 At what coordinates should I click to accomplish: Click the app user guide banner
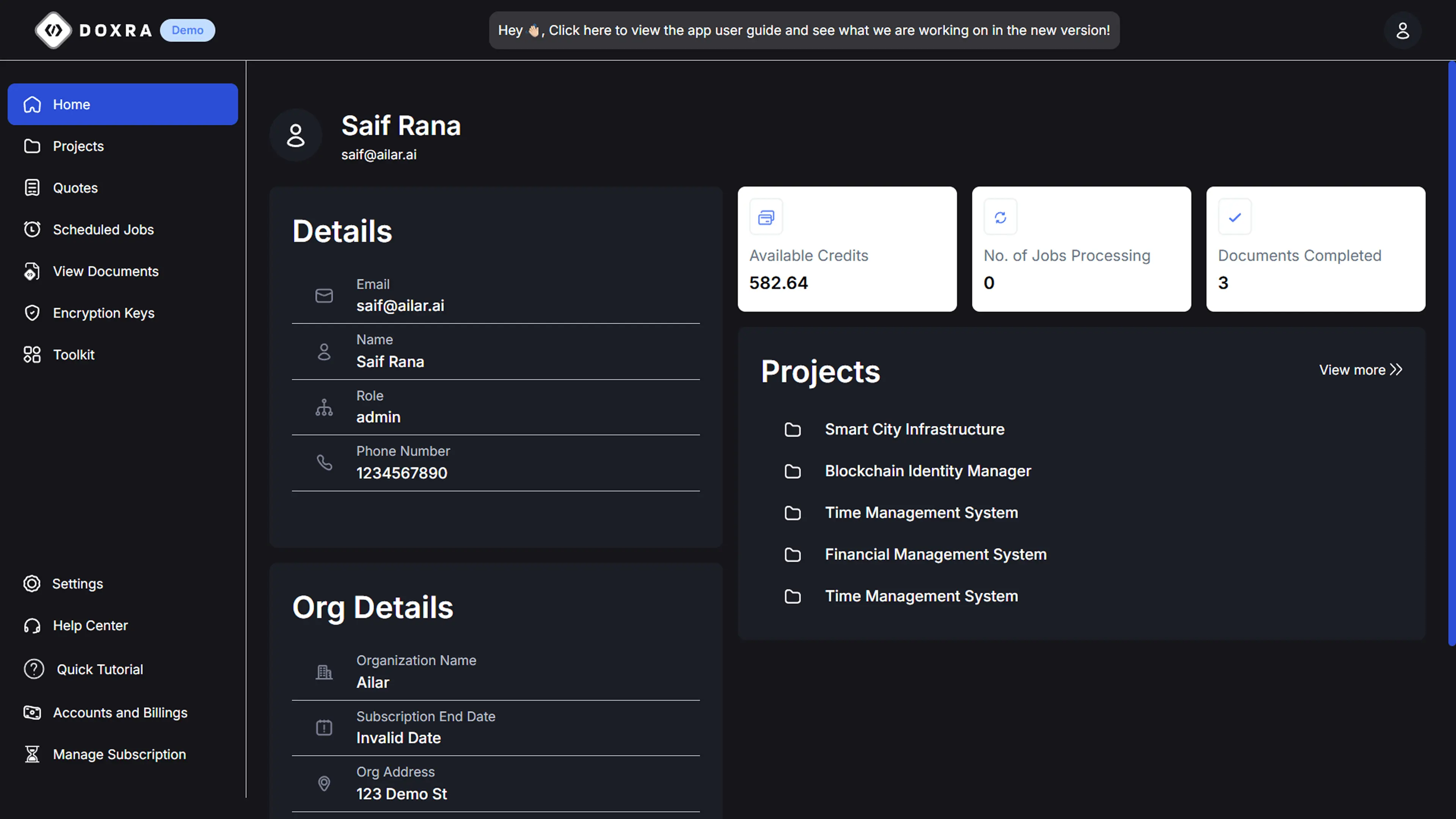click(804, 30)
